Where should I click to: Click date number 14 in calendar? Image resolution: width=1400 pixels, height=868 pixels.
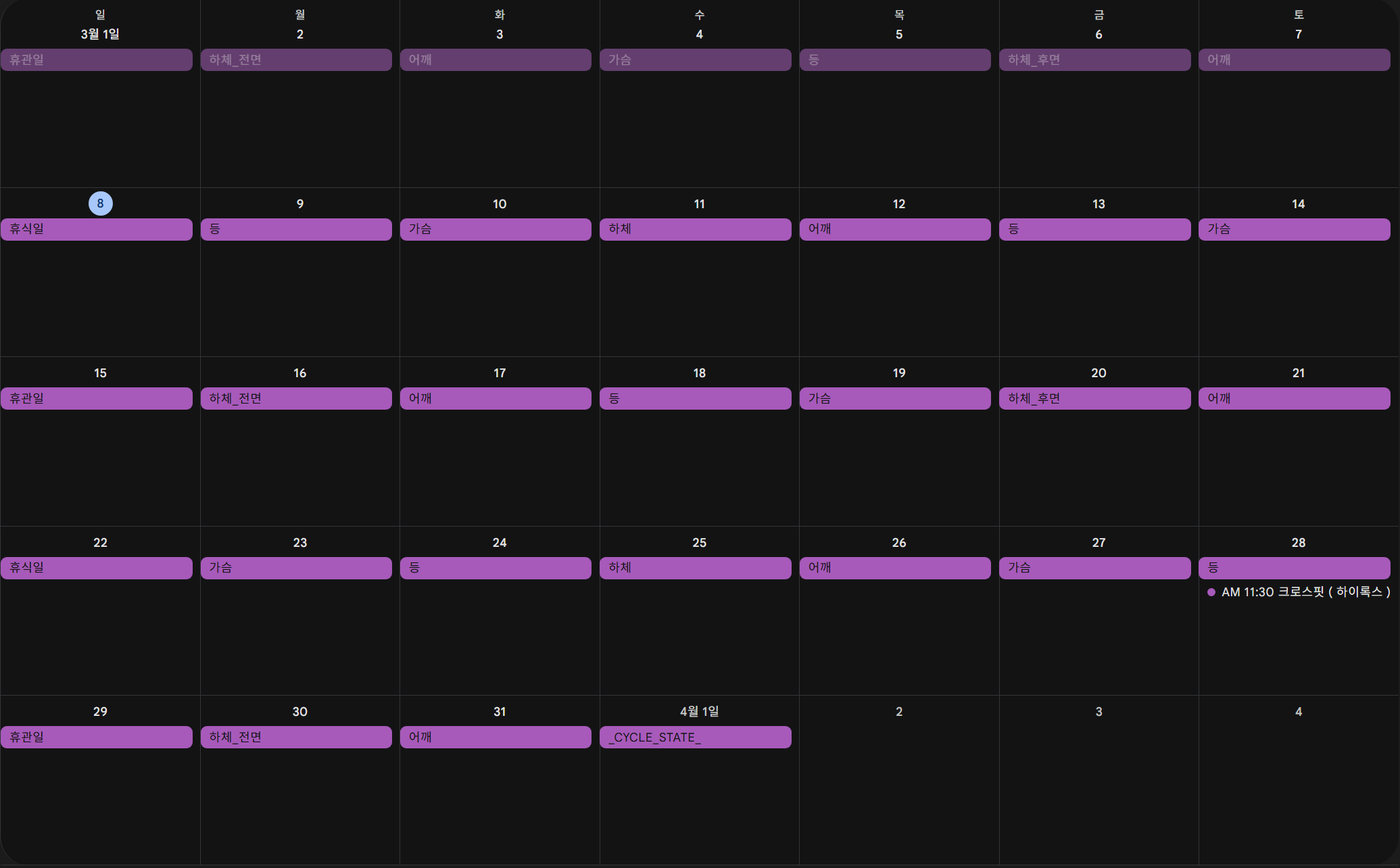(1298, 204)
